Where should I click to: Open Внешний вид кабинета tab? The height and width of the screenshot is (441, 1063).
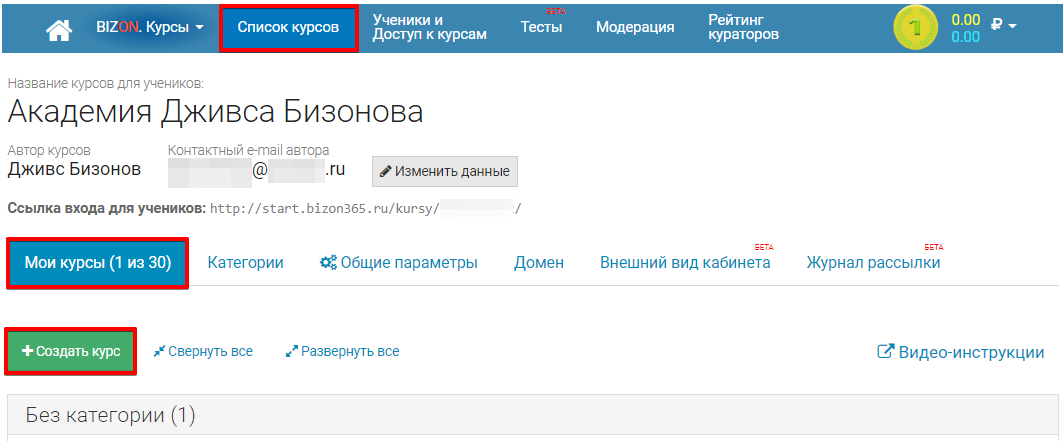(685, 263)
